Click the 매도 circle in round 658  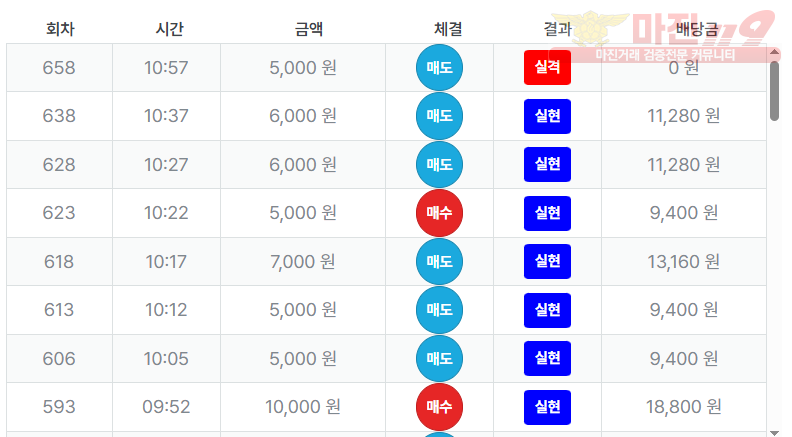[x=439, y=68]
